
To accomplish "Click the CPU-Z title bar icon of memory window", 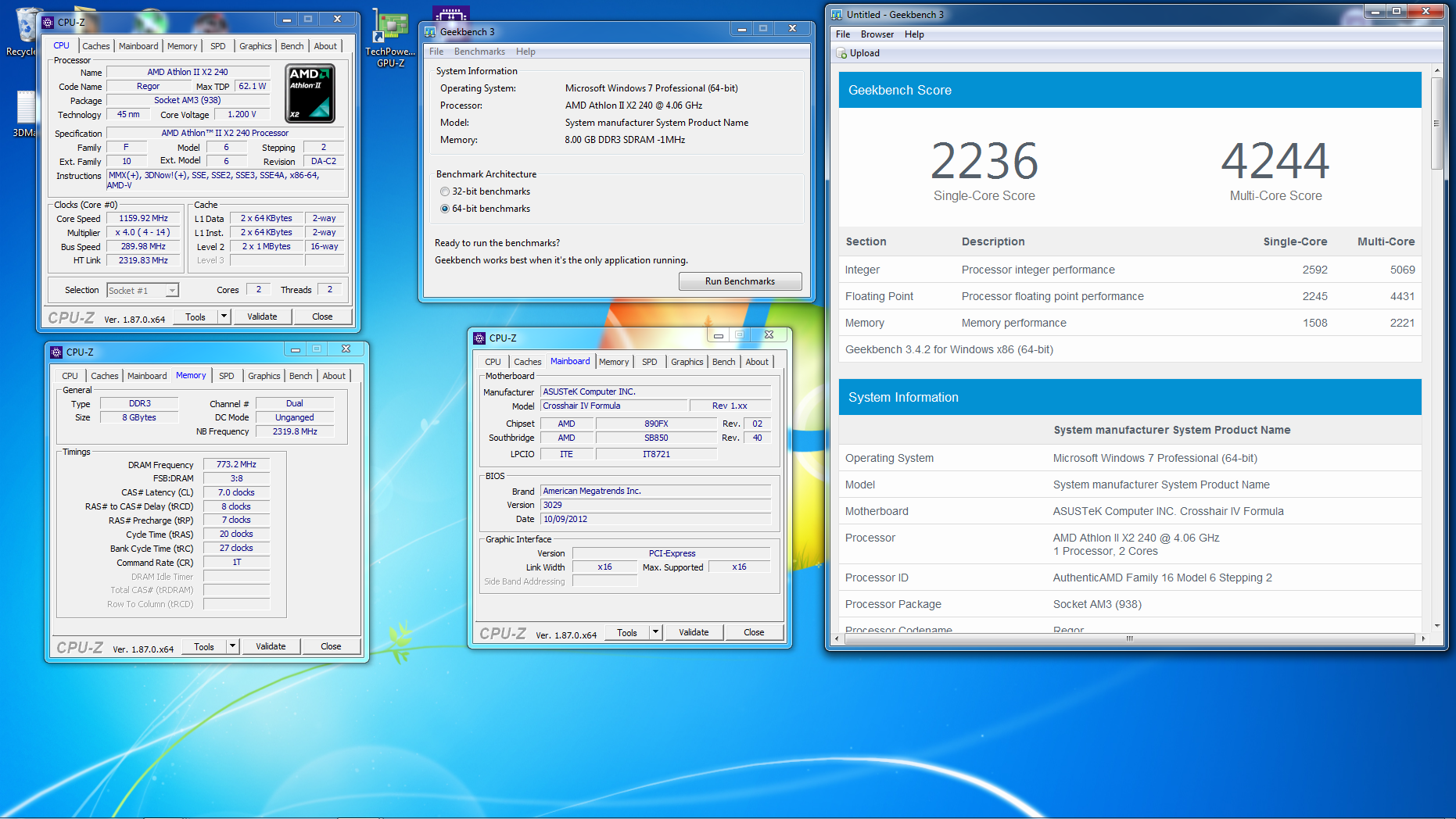I will [56, 352].
